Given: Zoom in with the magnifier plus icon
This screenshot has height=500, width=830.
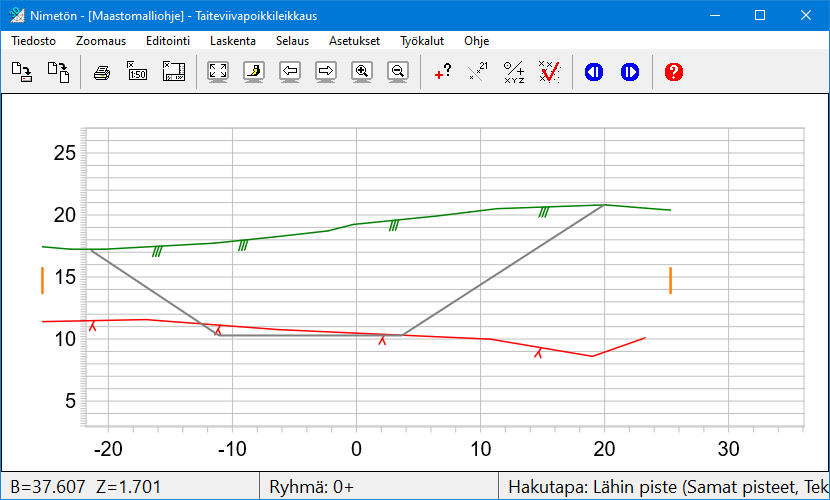Looking at the screenshot, I should click(x=362, y=72).
